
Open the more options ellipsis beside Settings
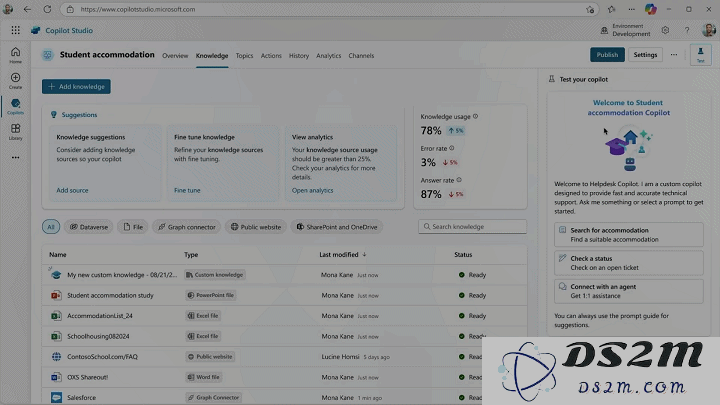coord(674,55)
